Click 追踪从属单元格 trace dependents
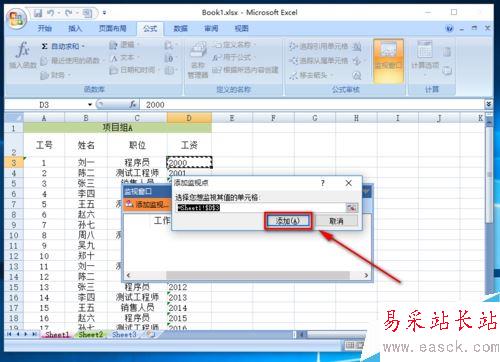 [318, 61]
